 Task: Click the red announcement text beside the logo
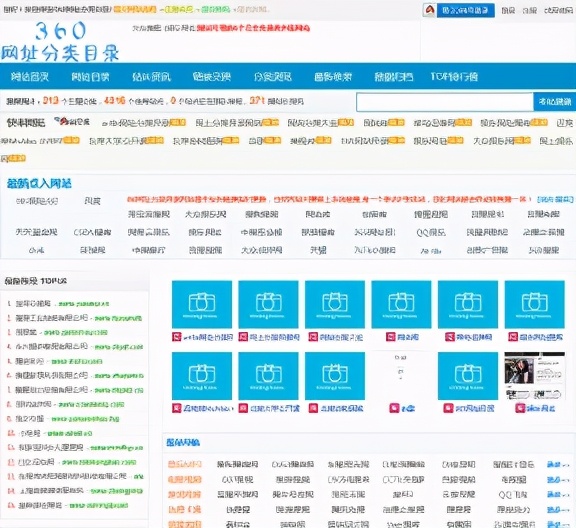[253, 28]
